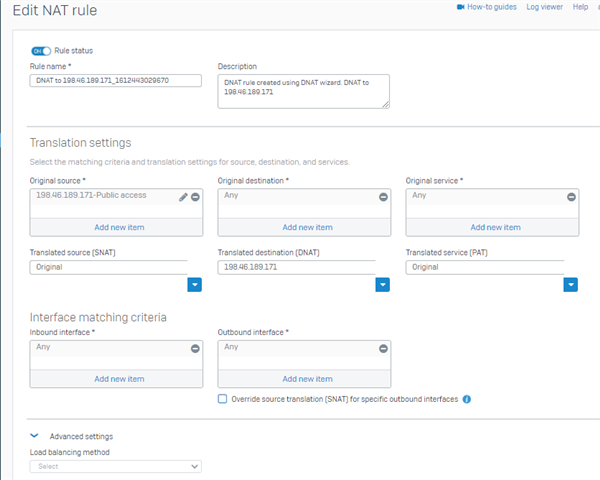Open Translated source (SNAT) dropdown
Screen dimensions: 600x480
click(x=194, y=284)
